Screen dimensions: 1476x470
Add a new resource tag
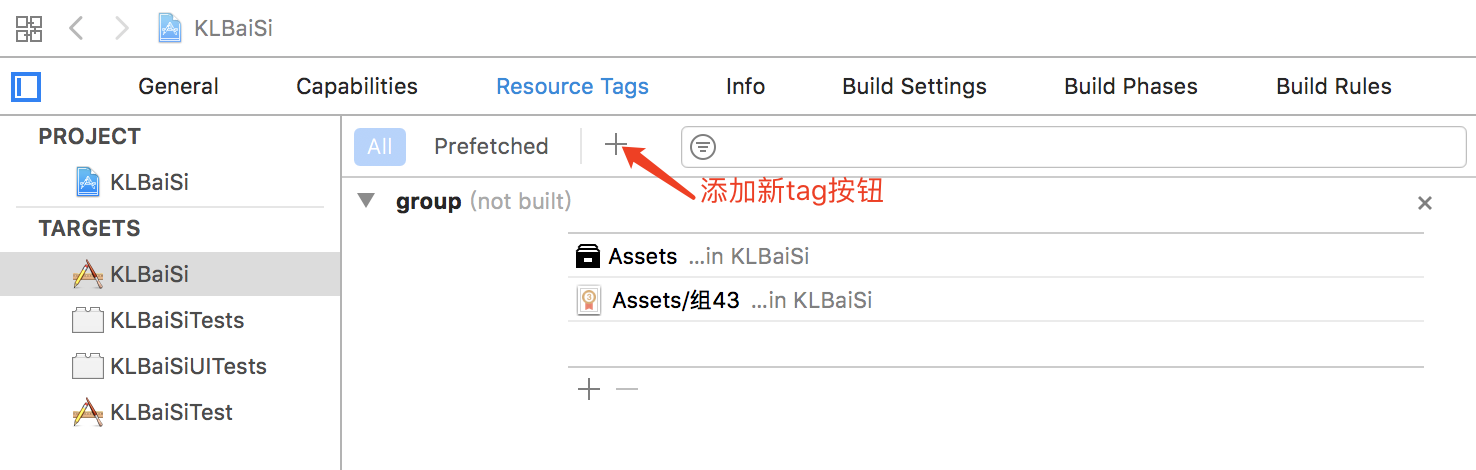[615, 146]
